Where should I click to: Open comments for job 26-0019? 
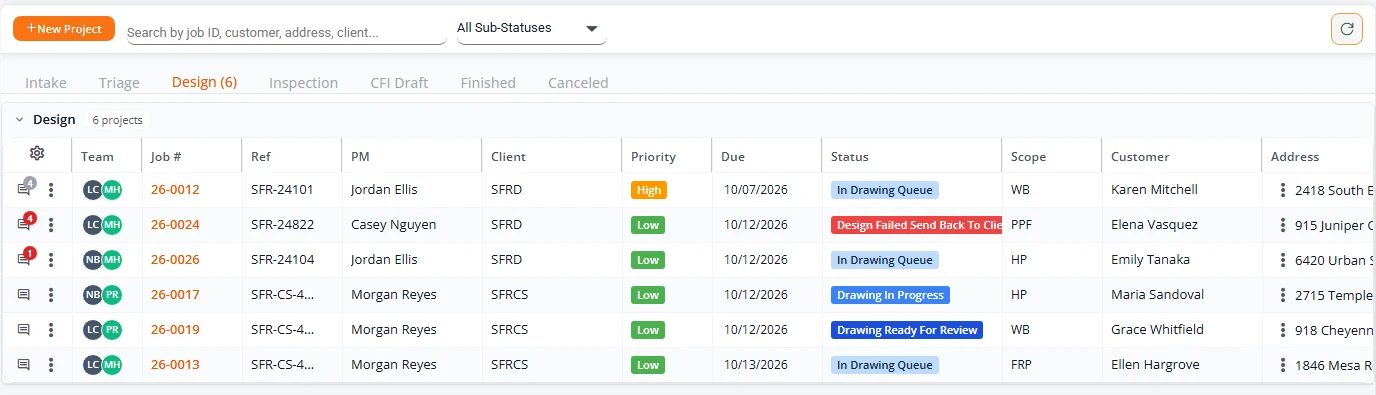click(x=24, y=330)
